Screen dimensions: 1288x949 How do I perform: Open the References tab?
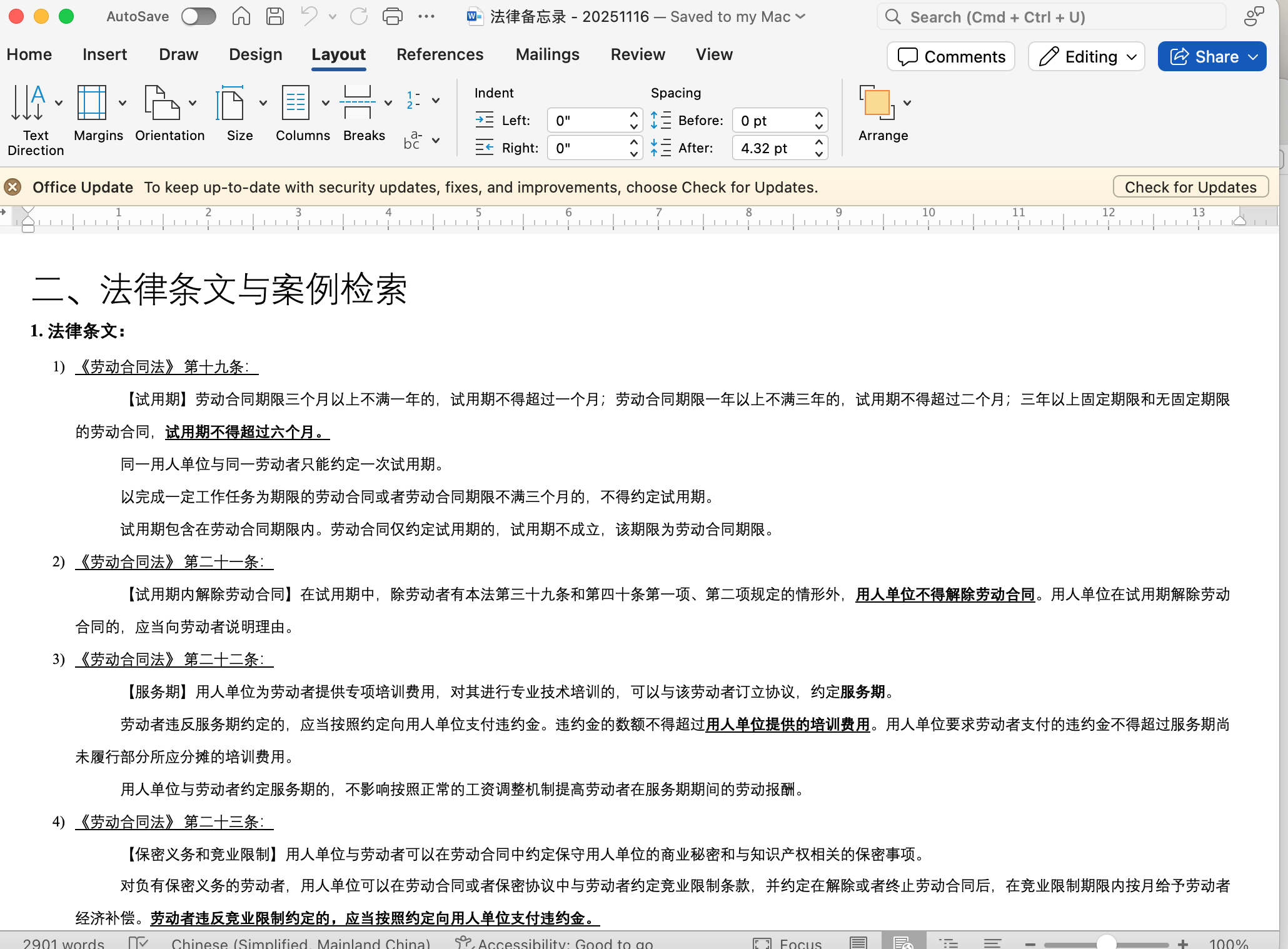(440, 55)
